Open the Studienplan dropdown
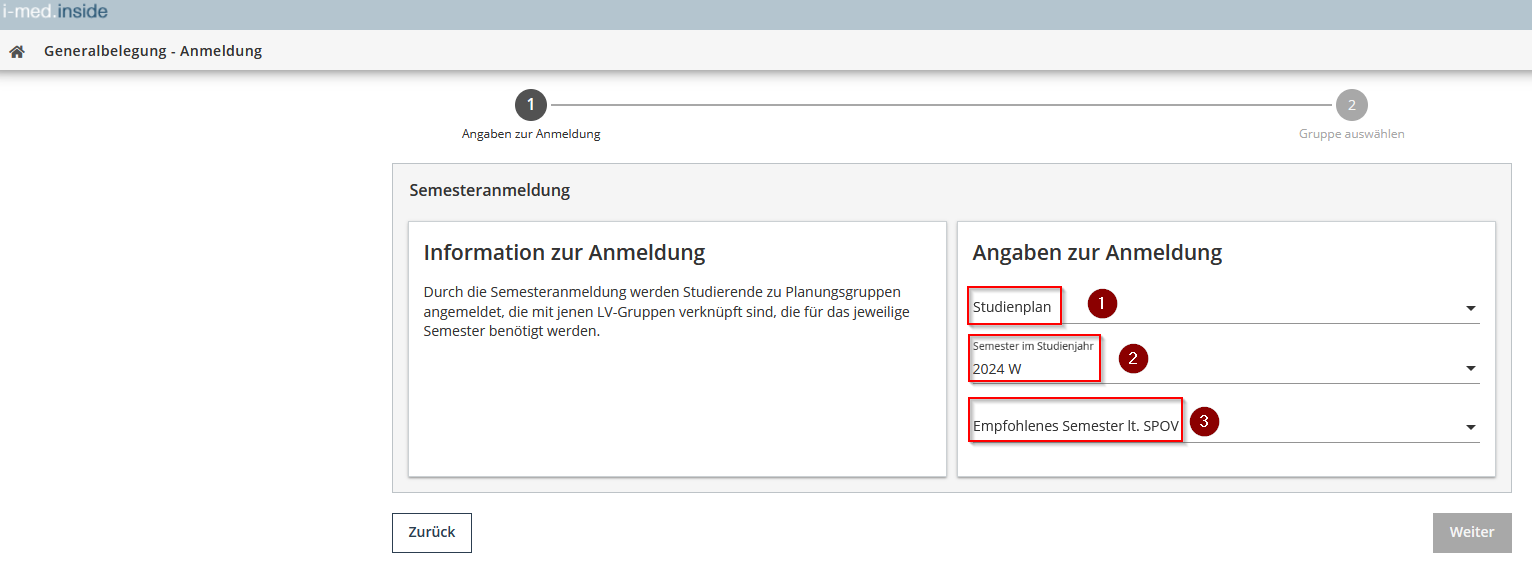1532x569 pixels. (1225, 307)
